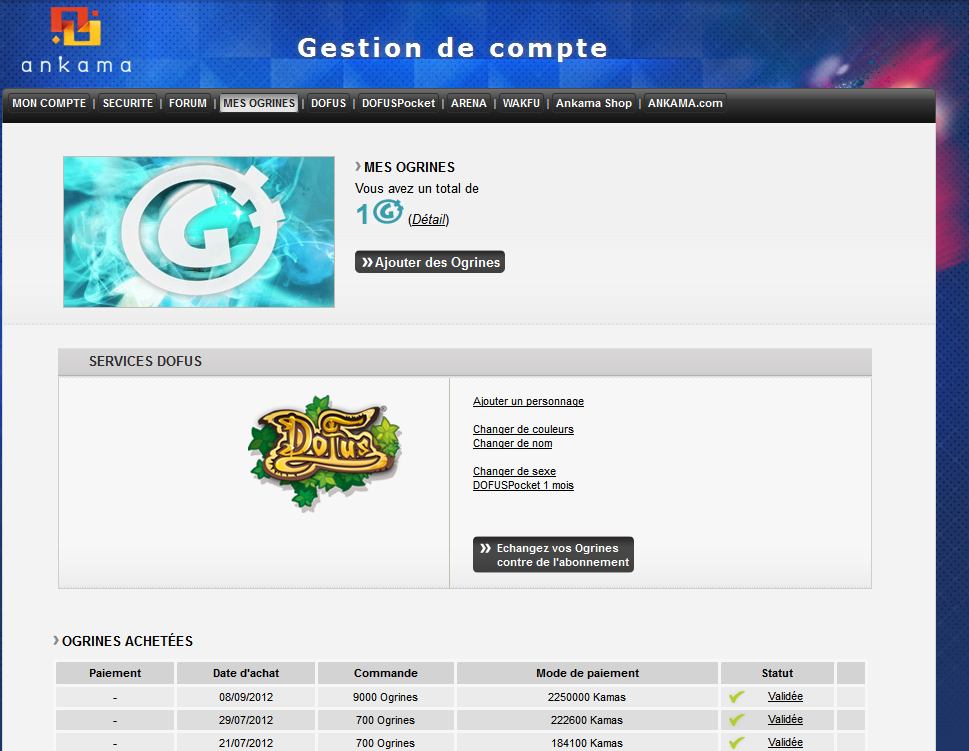969x751 pixels.
Task: Click the large Ogrines banner image
Action: 199,232
